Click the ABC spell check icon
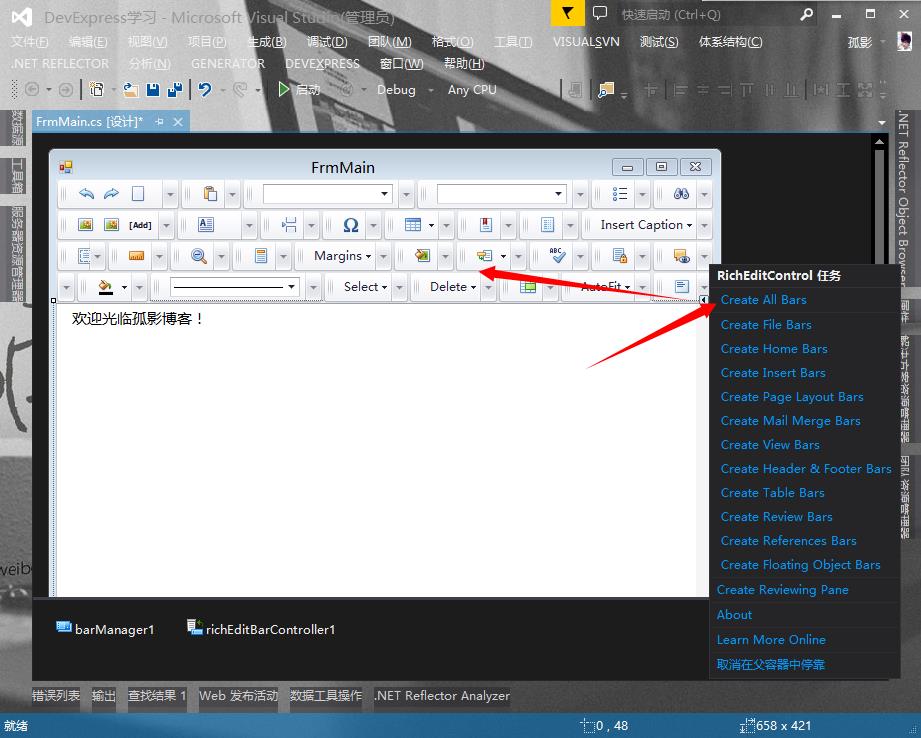The image size is (921, 738). 557,255
